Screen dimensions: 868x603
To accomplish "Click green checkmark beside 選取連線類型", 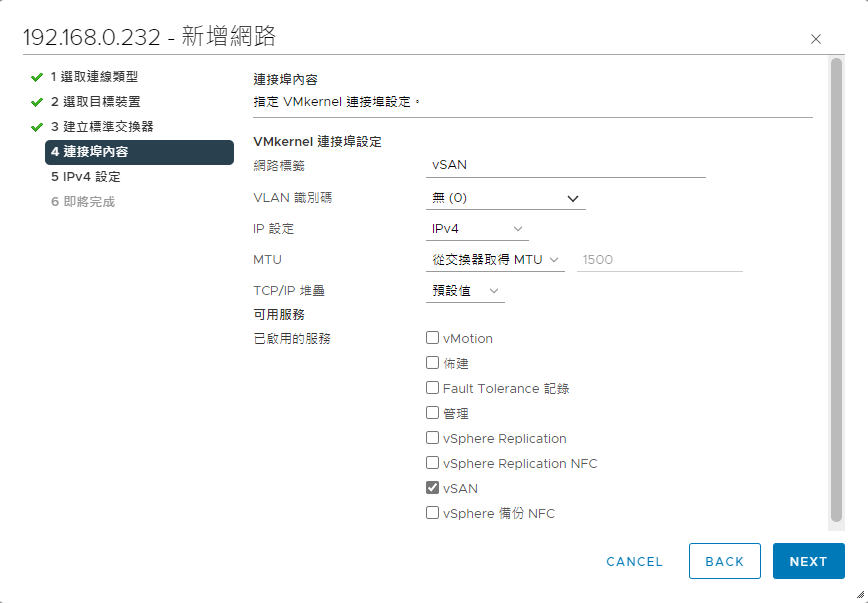I will (37, 77).
